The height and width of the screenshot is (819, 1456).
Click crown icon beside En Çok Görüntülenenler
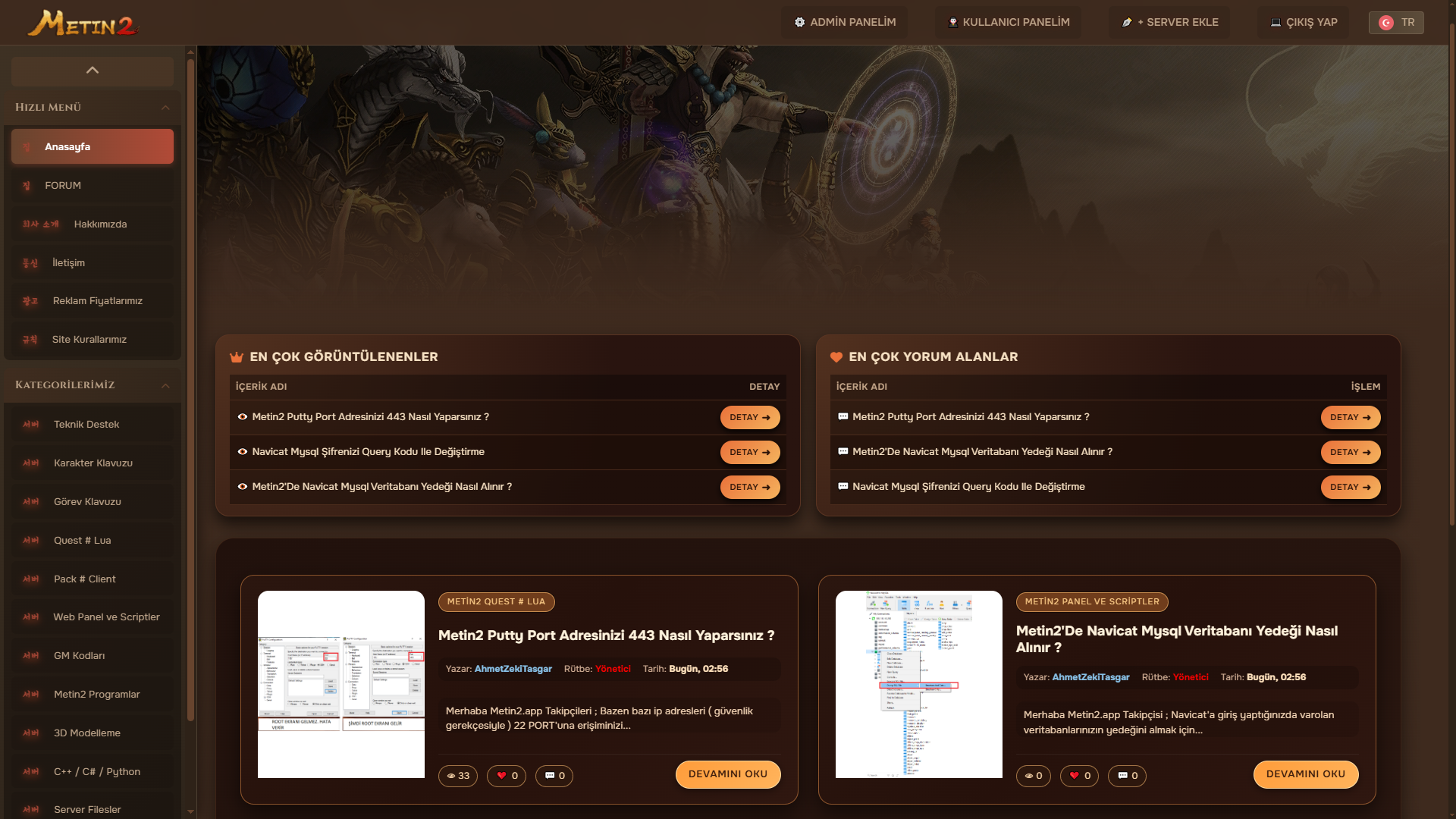(237, 357)
